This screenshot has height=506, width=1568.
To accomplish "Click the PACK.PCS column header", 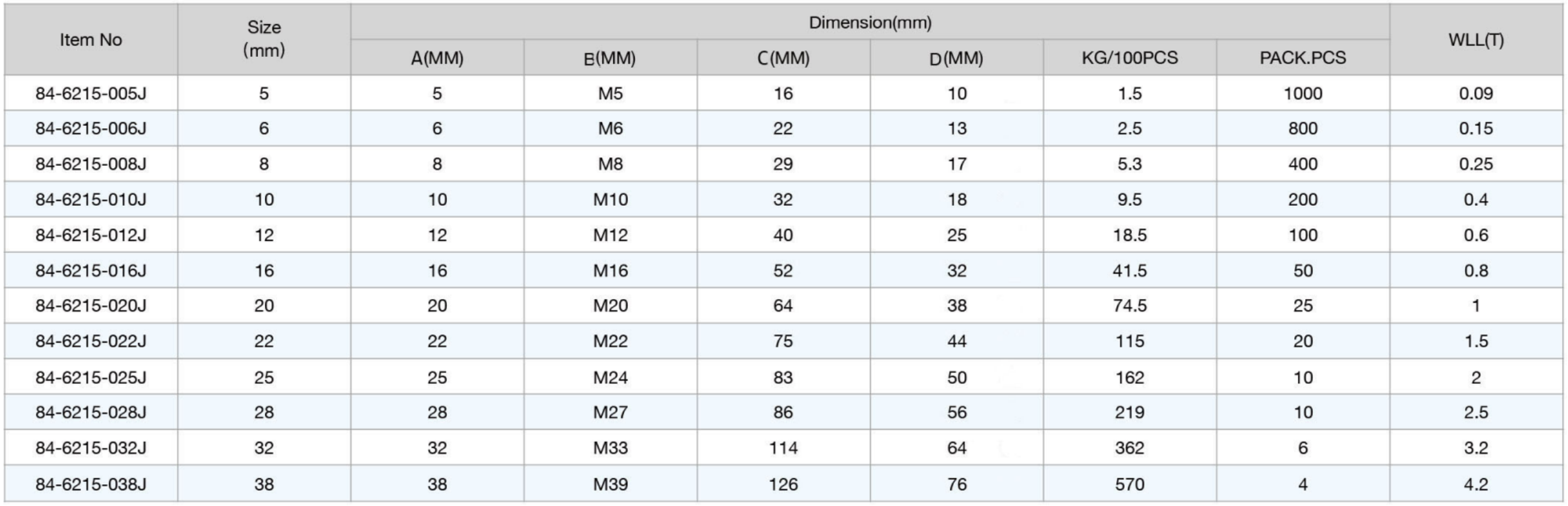I will point(1303,57).
